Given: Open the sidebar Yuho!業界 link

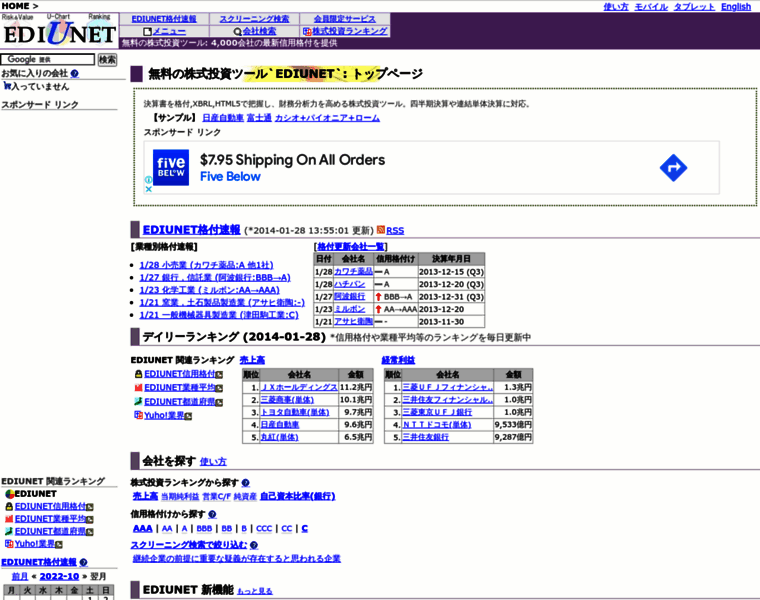Looking at the screenshot, I should click(x=34, y=544).
